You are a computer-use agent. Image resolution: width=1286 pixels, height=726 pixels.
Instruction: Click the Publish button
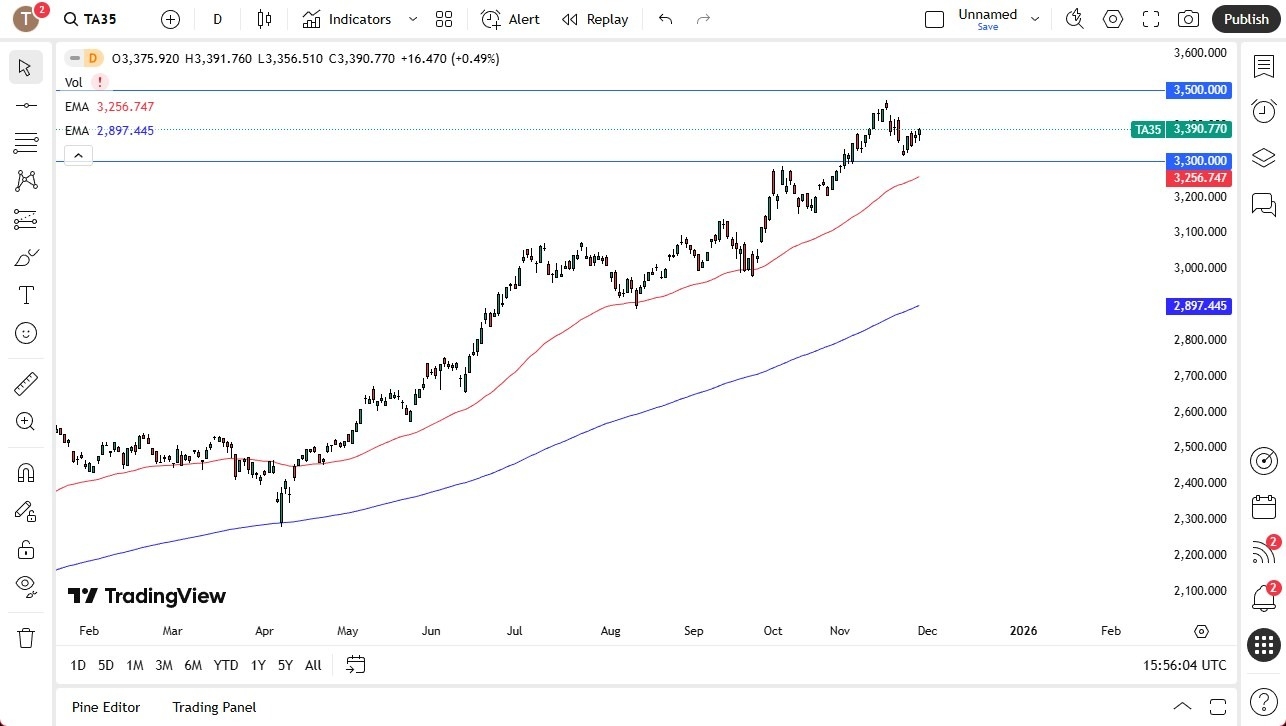(x=1245, y=18)
